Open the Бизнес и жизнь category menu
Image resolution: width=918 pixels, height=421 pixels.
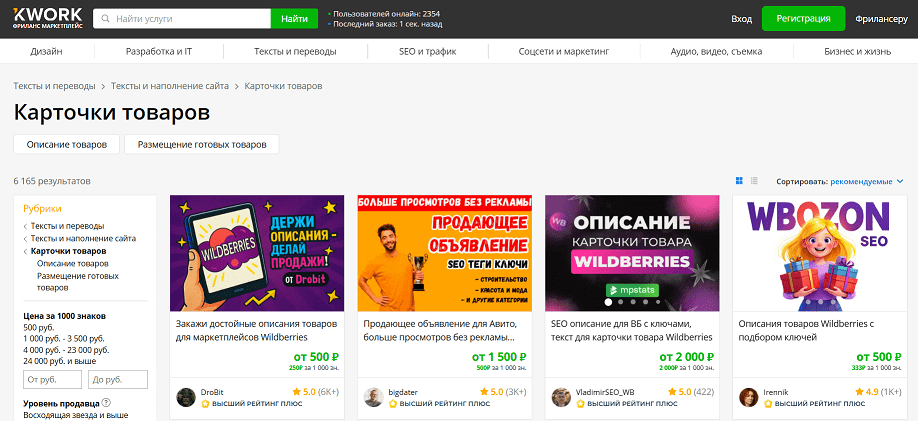[858, 52]
